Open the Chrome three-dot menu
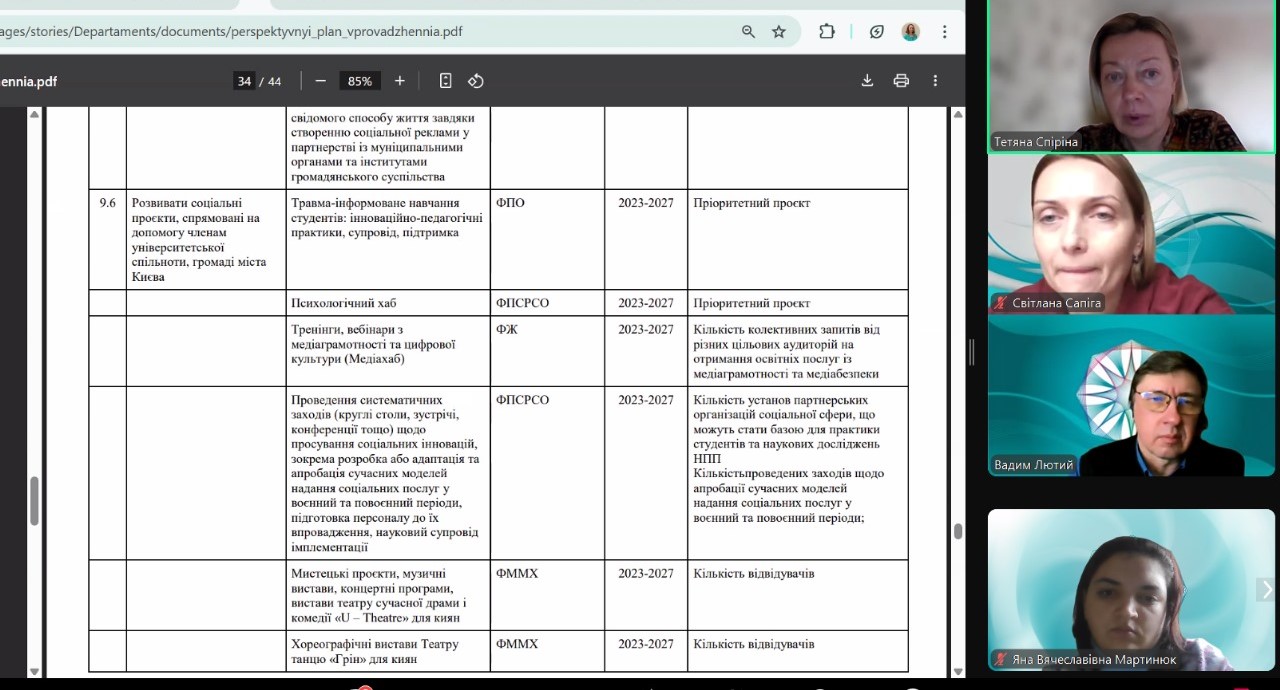The image size is (1280, 690). (x=944, y=31)
